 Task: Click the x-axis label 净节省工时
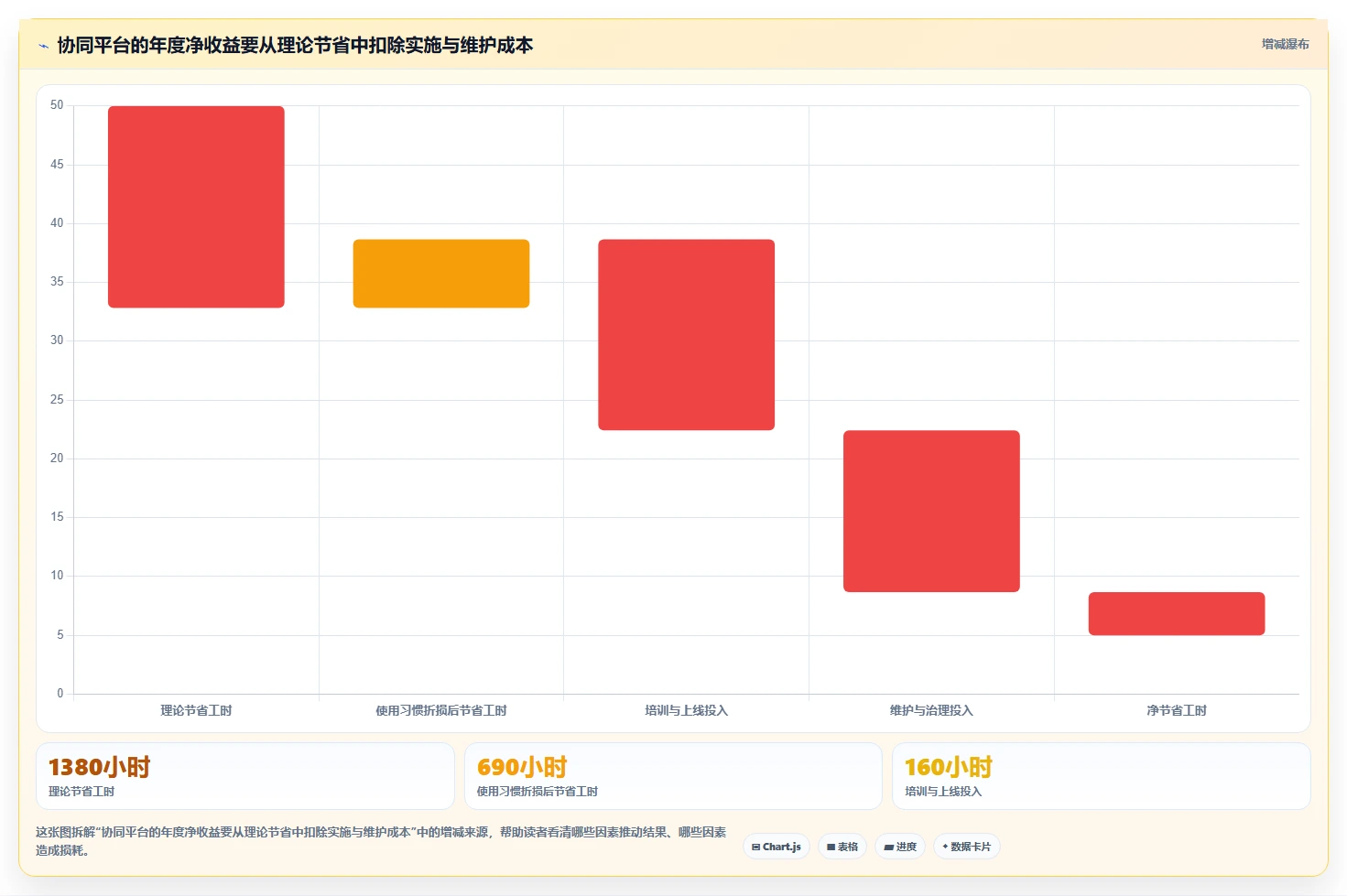[x=1177, y=710]
